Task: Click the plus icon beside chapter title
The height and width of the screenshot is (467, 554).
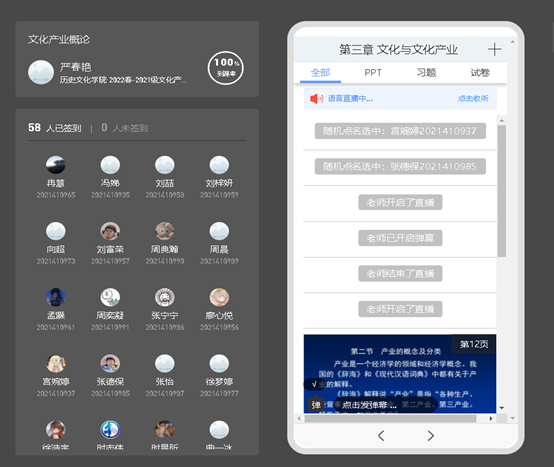Action: 494,49
